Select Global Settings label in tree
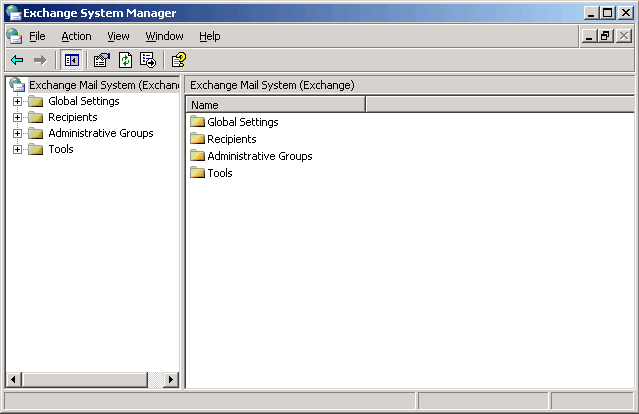639x414 pixels. pos(84,101)
